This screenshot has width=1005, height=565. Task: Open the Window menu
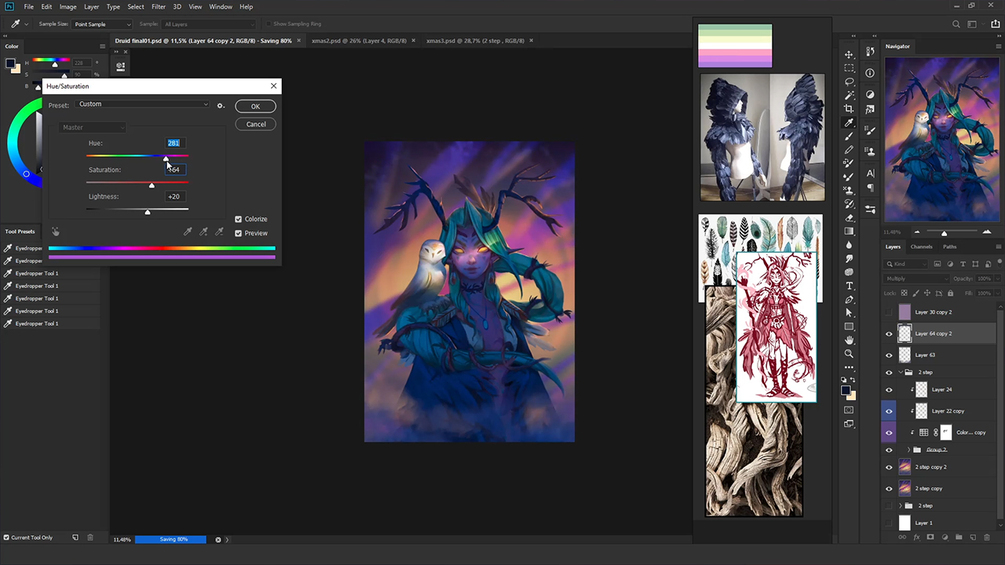click(220, 6)
